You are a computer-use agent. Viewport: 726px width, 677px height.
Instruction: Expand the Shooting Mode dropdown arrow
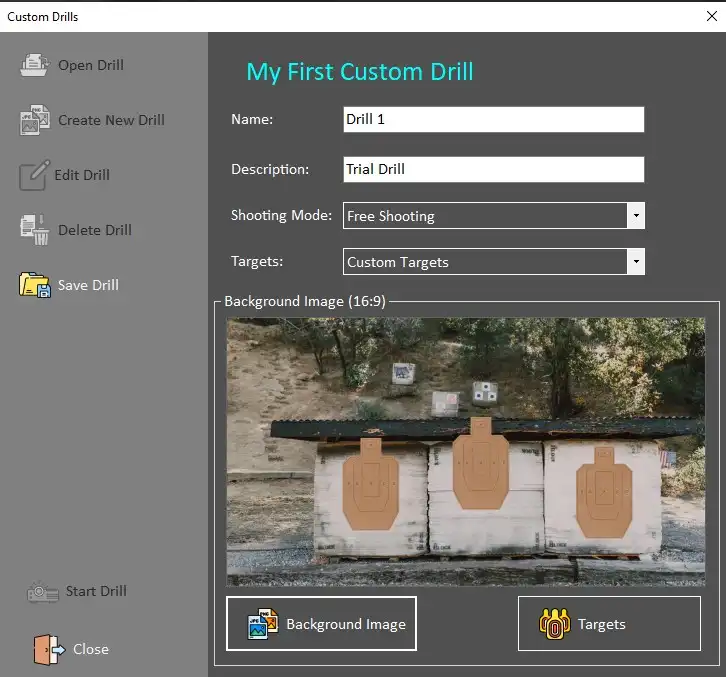(x=635, y=215)
